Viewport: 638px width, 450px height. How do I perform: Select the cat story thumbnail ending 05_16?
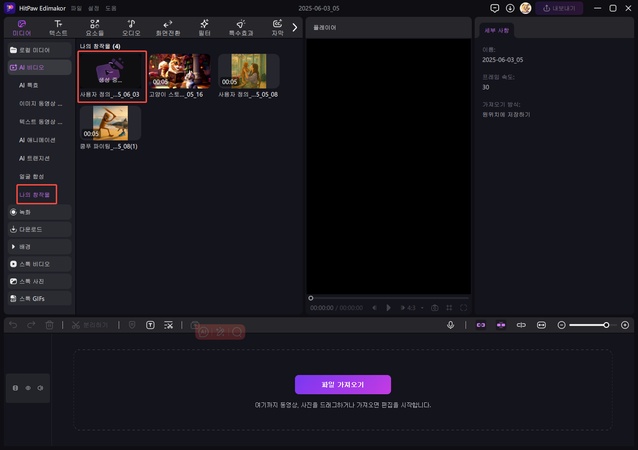[x=179, y=71]
